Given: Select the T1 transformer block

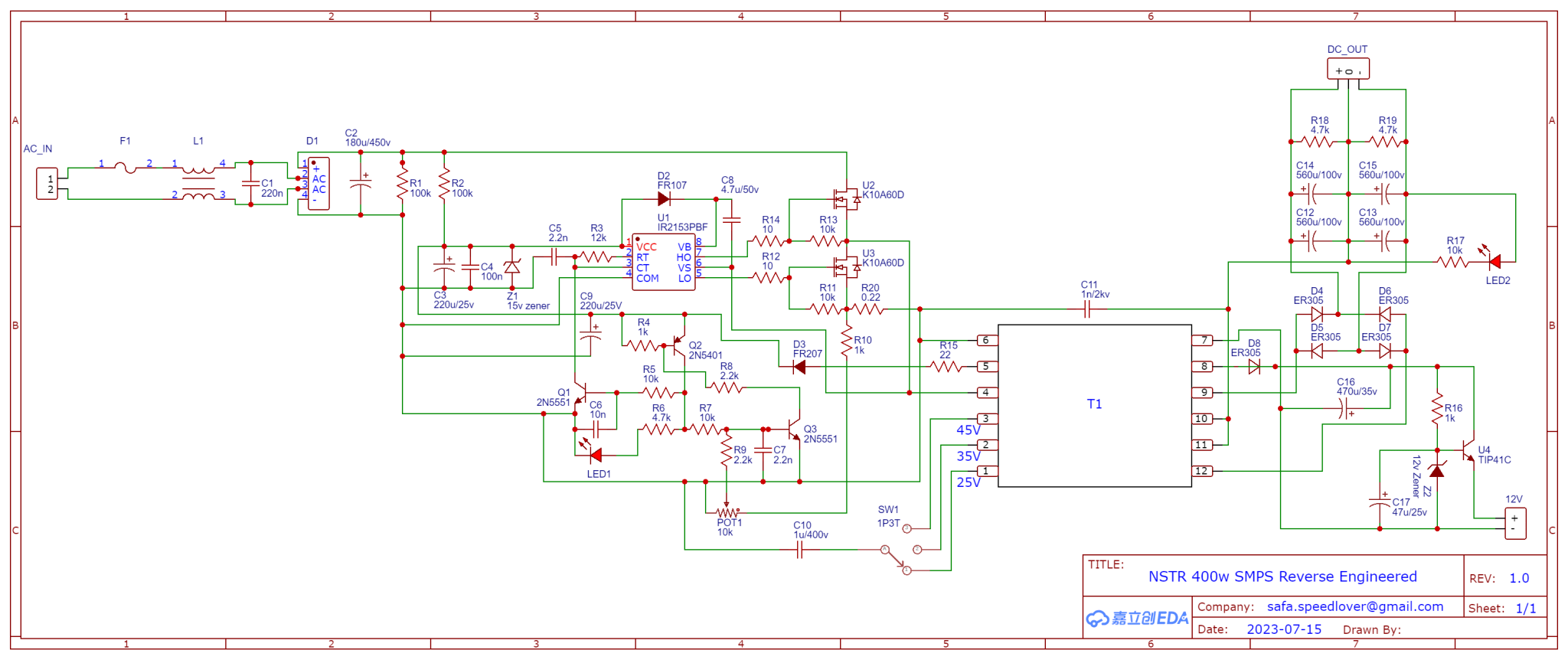Looking at the screenshot, I should pos(1095,406).
